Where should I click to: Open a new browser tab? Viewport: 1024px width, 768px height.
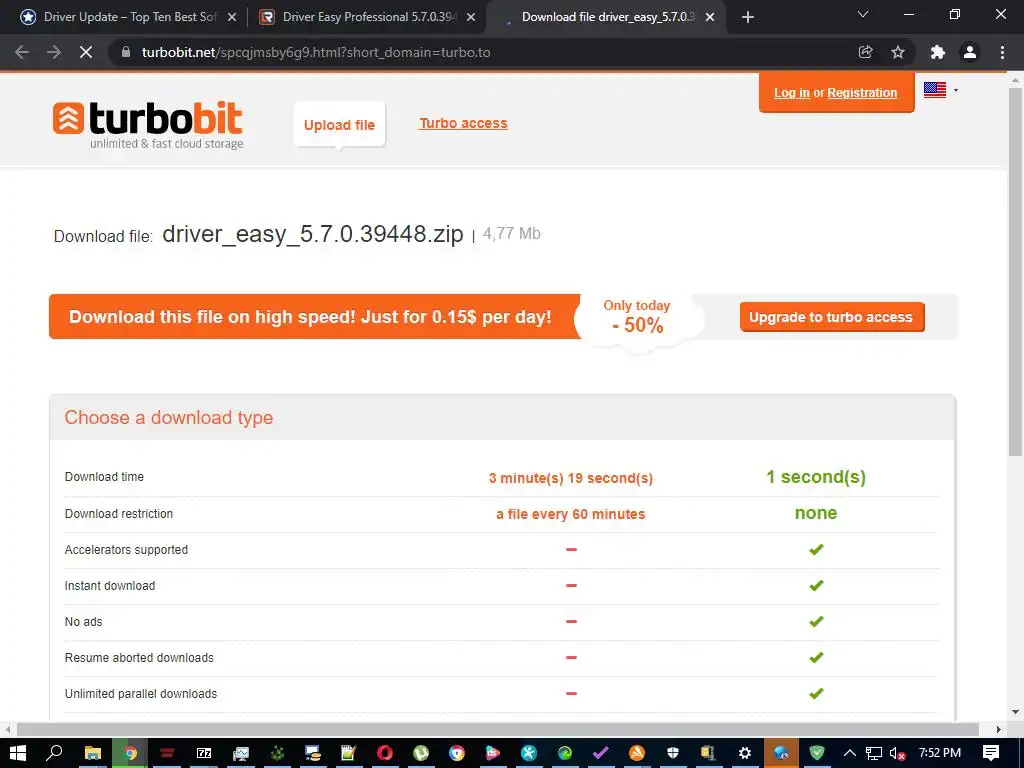pyautogui.click(x=748, y=17)
